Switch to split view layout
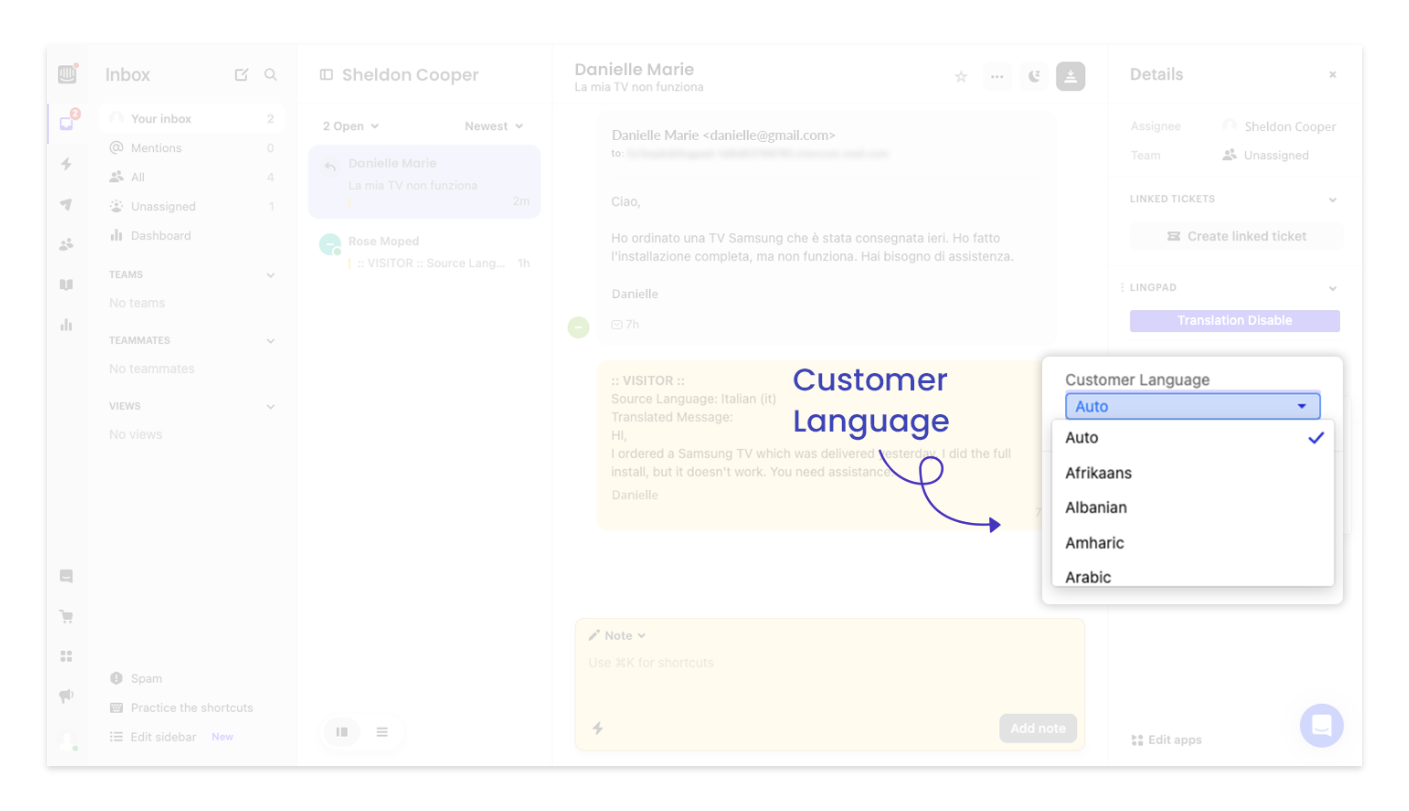1409x811 pixels. [341, 731]
